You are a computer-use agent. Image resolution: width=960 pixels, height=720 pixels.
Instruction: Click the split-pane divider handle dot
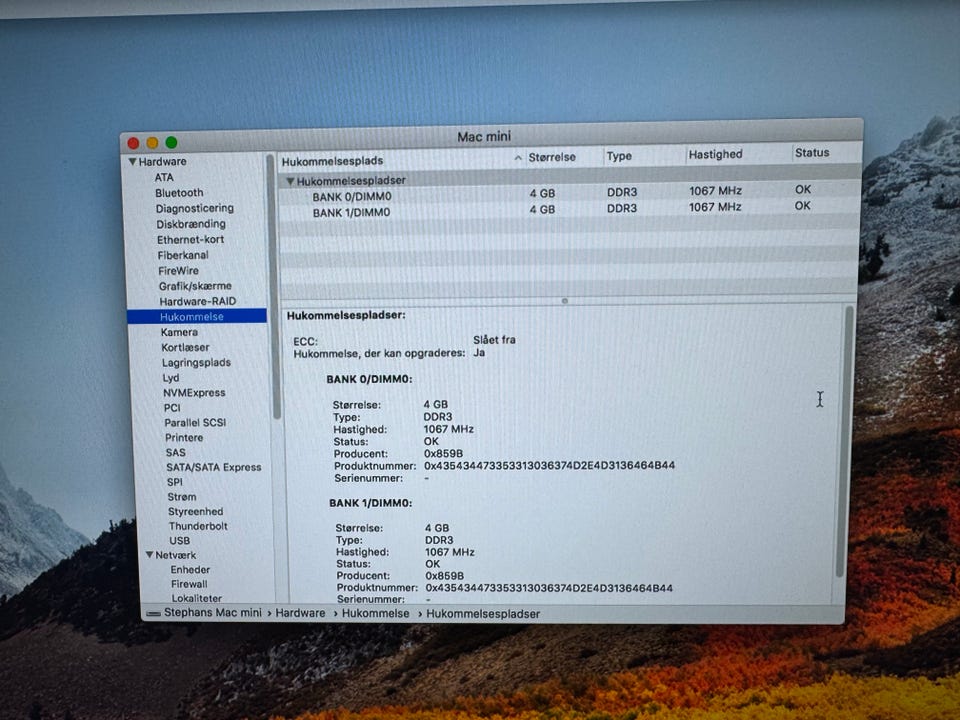click(564, 301)
